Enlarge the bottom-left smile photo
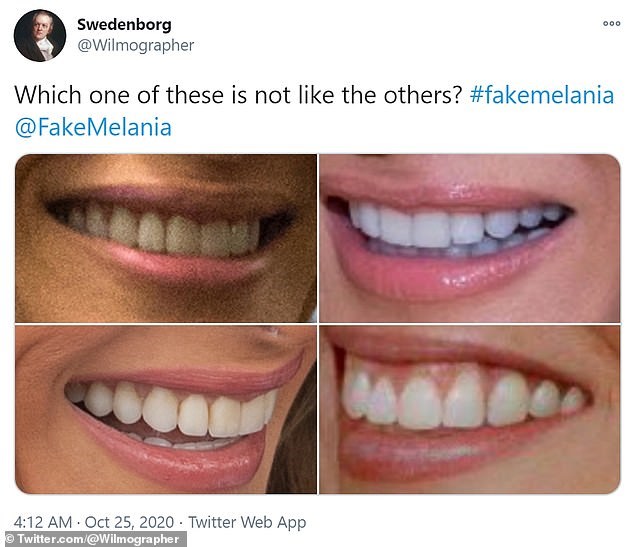The height and width of the screenshot is (547, 634). point(166,410)
